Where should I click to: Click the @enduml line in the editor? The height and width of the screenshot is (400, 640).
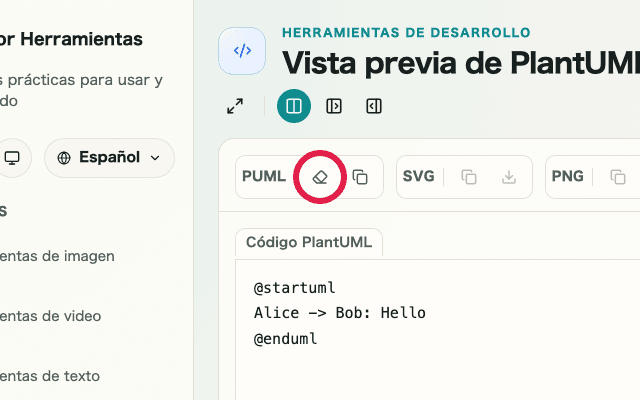(x=285, y=339)
